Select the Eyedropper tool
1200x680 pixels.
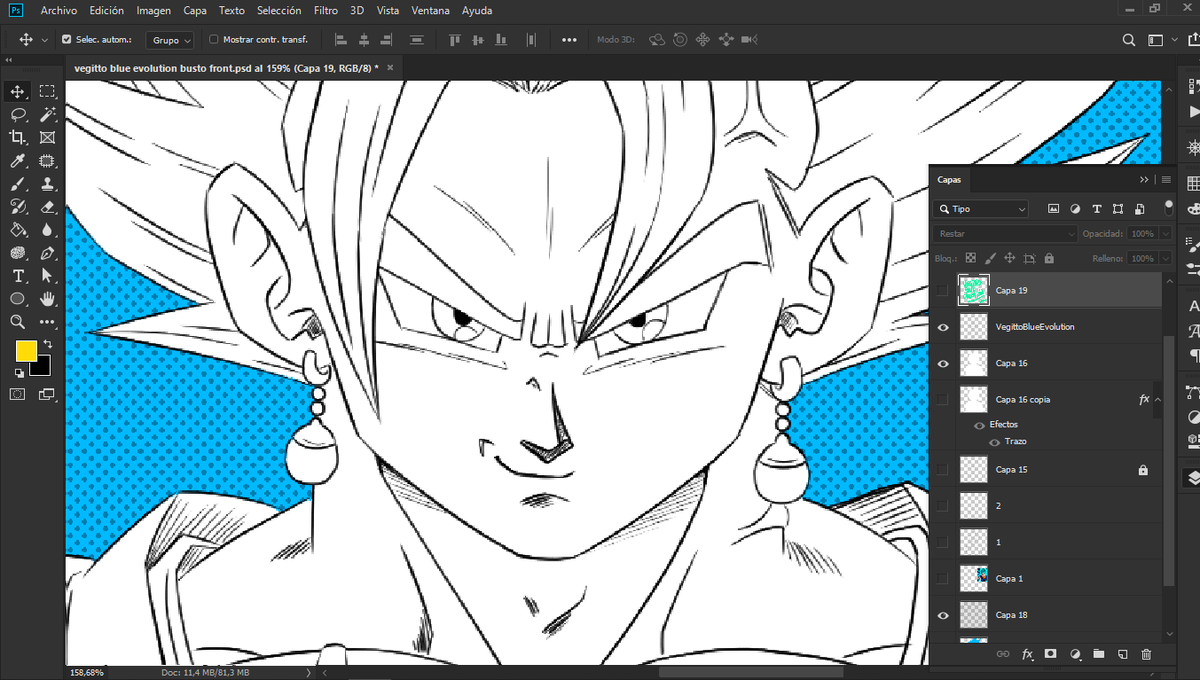pos(17,161)
